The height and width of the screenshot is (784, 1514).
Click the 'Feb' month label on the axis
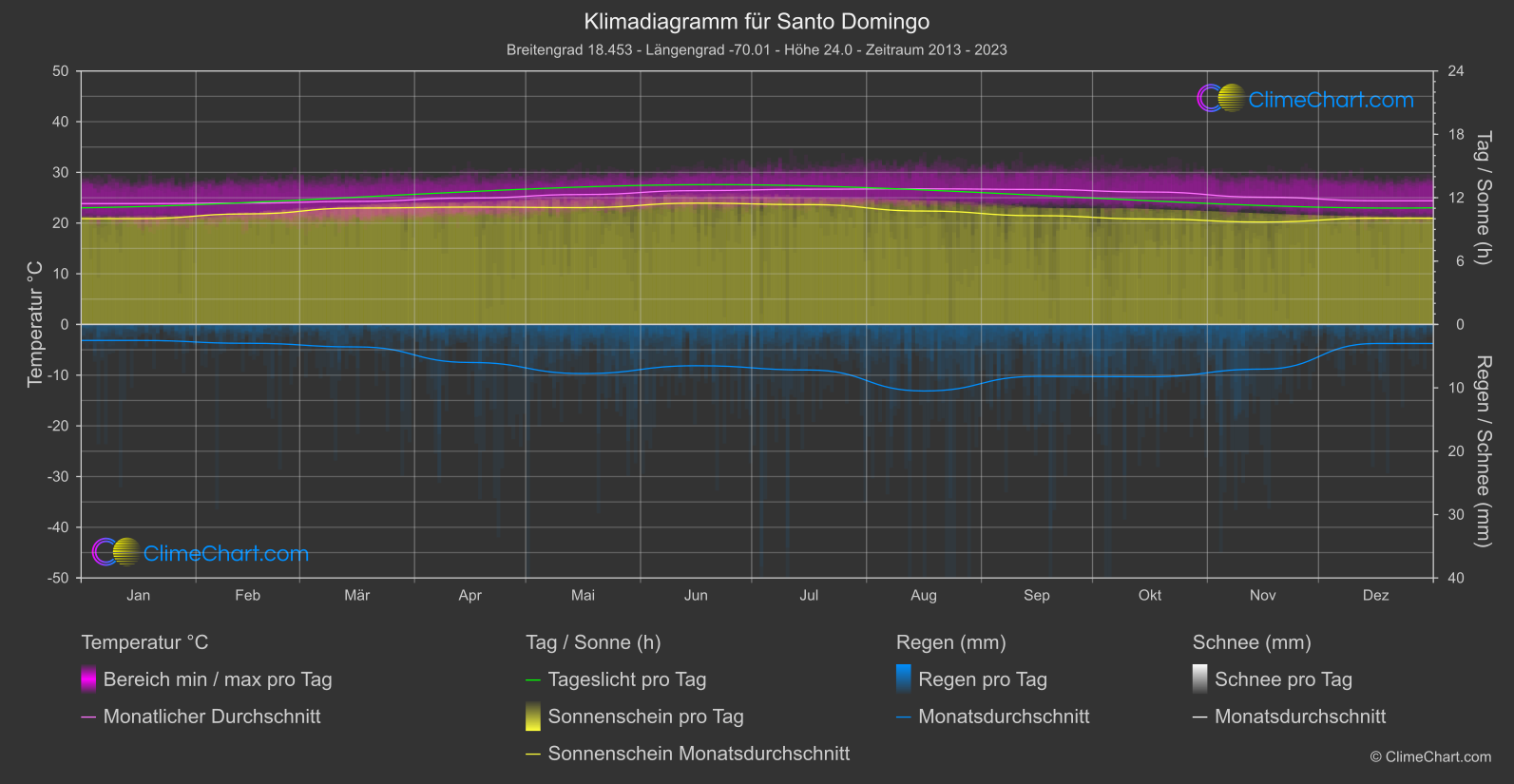tap(247, 595)
